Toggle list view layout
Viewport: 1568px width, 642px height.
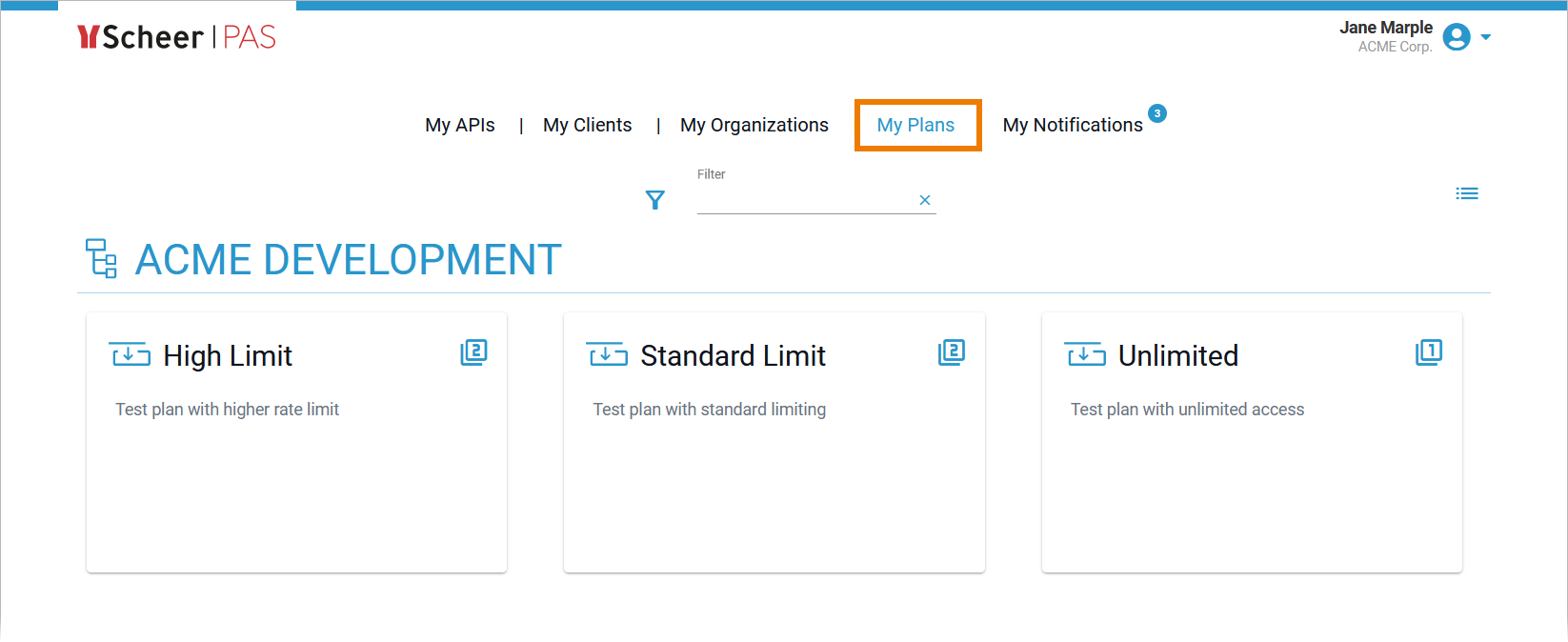tap(1466, 193)
